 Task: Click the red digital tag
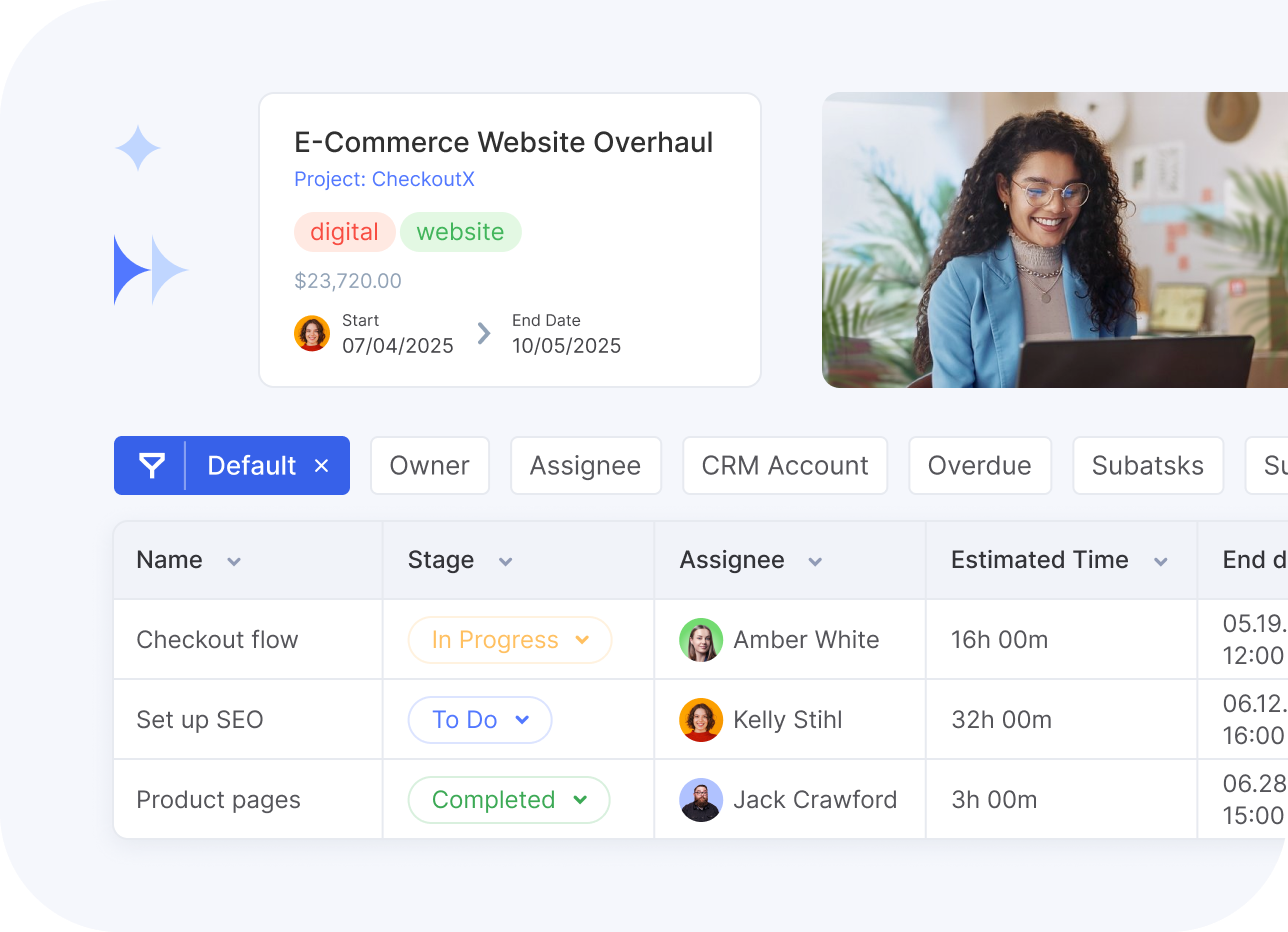(344, 232)
